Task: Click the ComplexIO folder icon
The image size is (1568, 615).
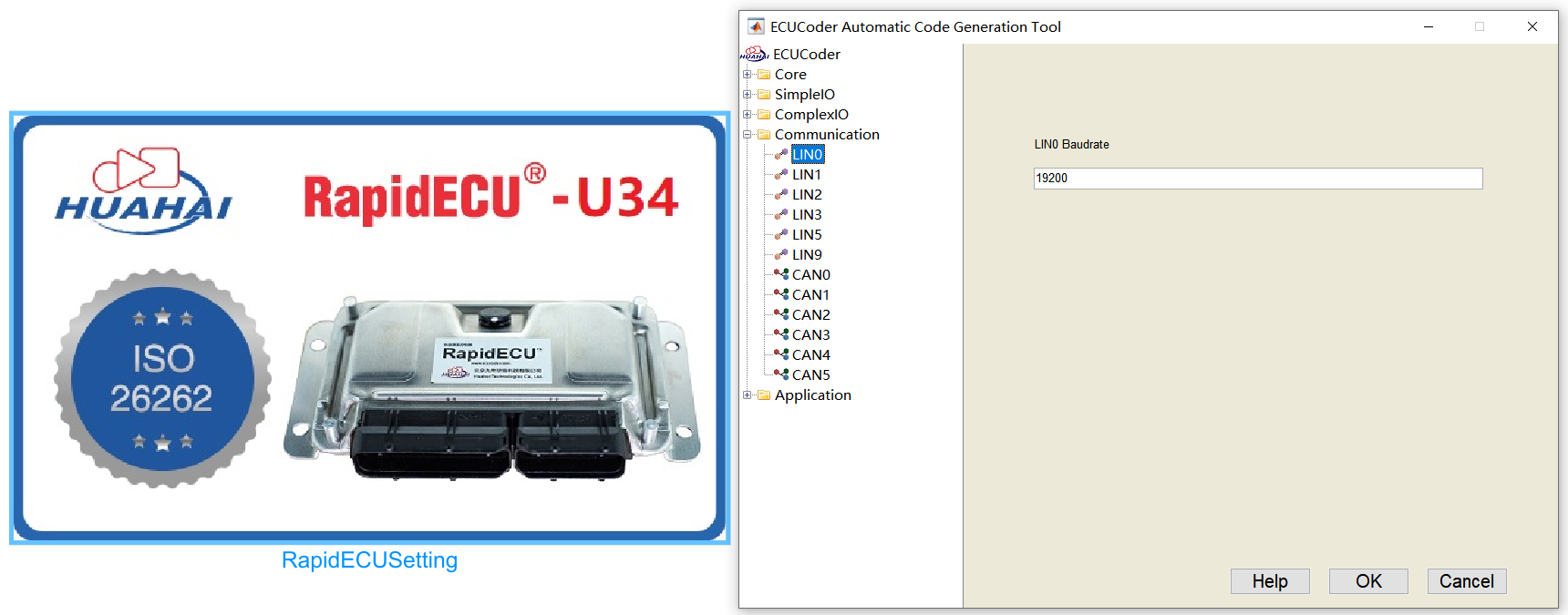Action: pyautogui.click(x=764, y=115)
